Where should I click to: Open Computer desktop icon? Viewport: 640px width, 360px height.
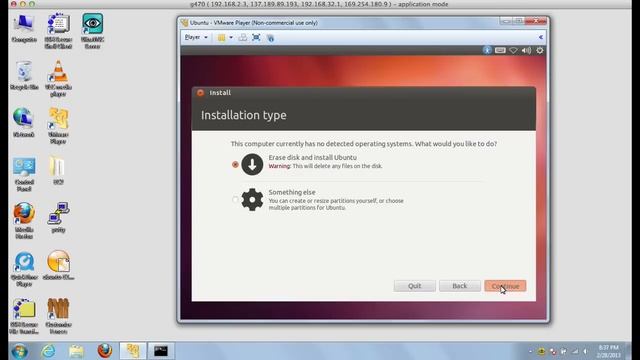(x=24, y=28)
